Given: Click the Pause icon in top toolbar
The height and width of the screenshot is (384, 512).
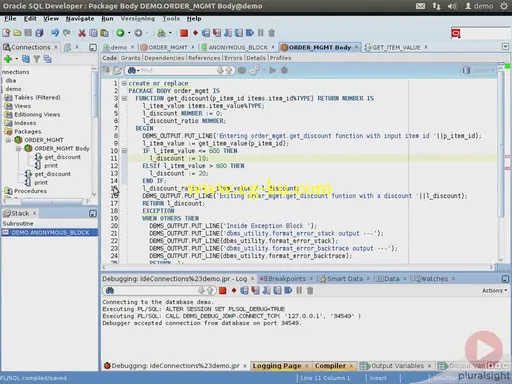Looking at the screenshot, I should (261, 33).
